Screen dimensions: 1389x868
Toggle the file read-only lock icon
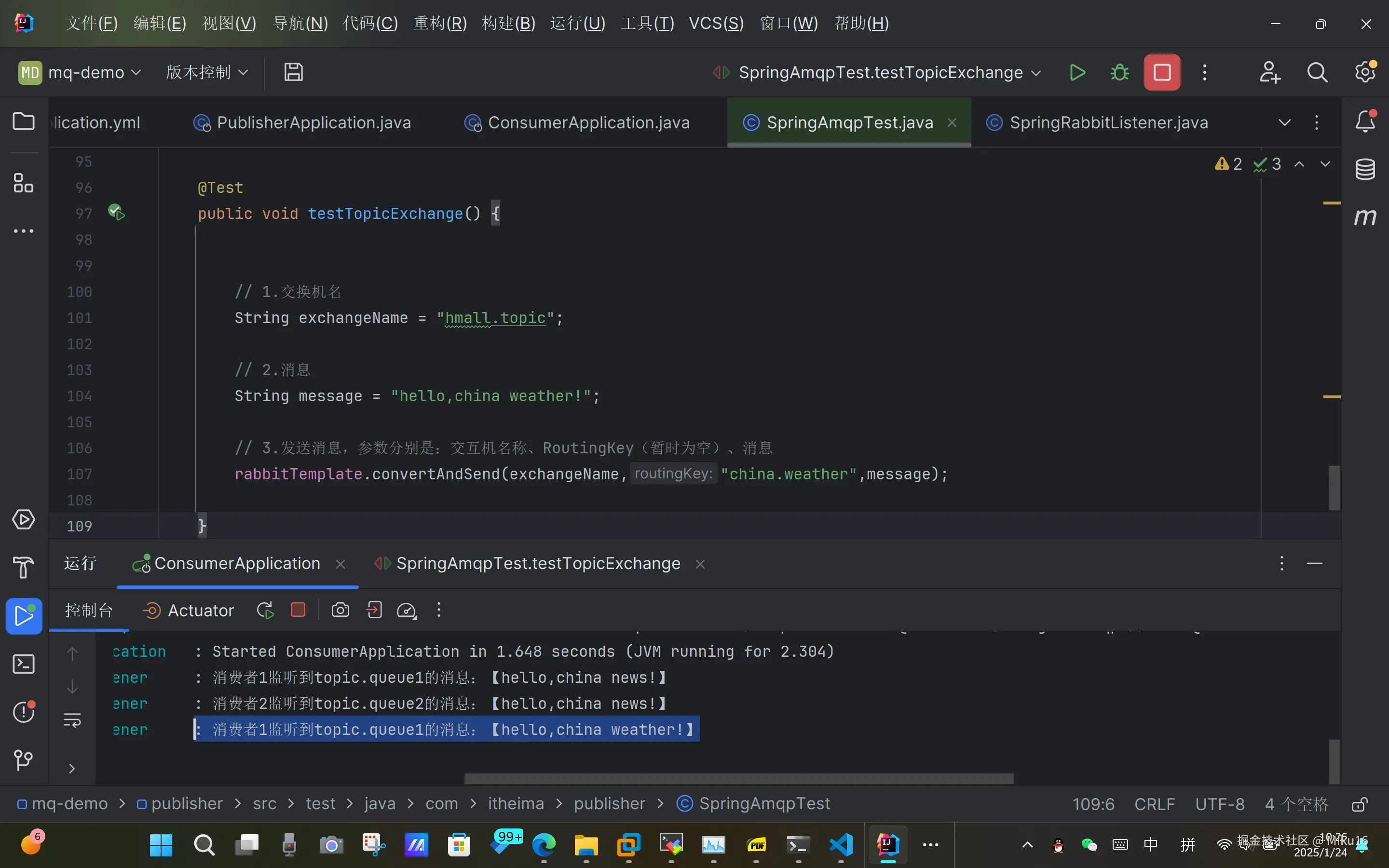point(1359,804)
